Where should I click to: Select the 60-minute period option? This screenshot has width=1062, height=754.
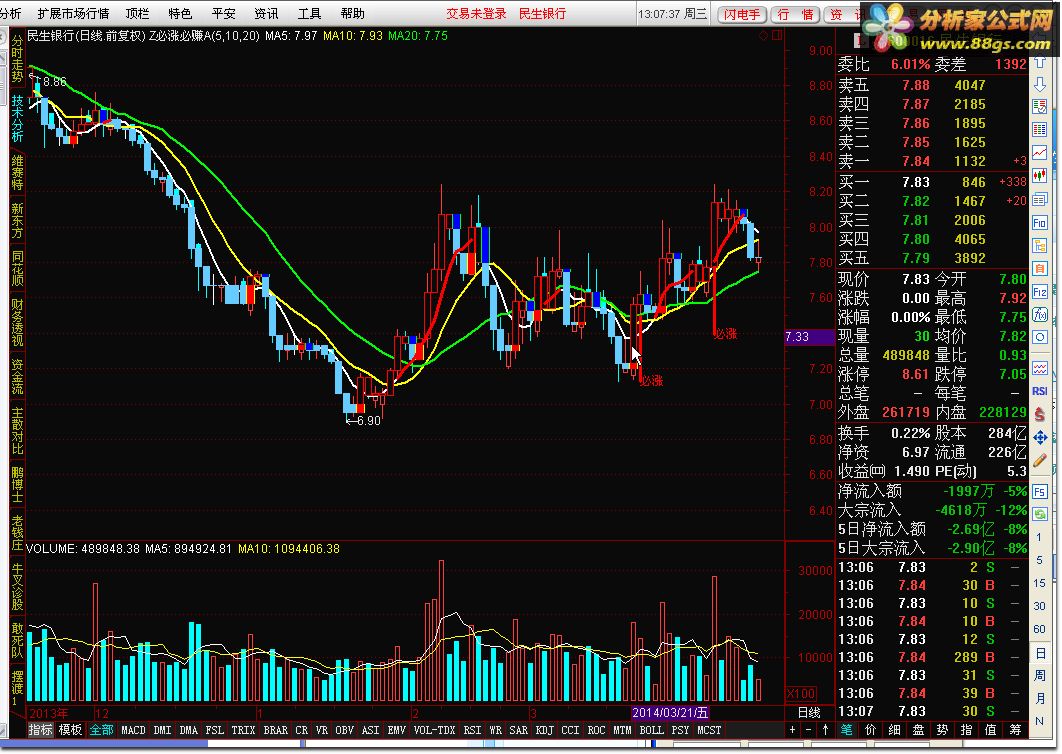coord(1039,629)
